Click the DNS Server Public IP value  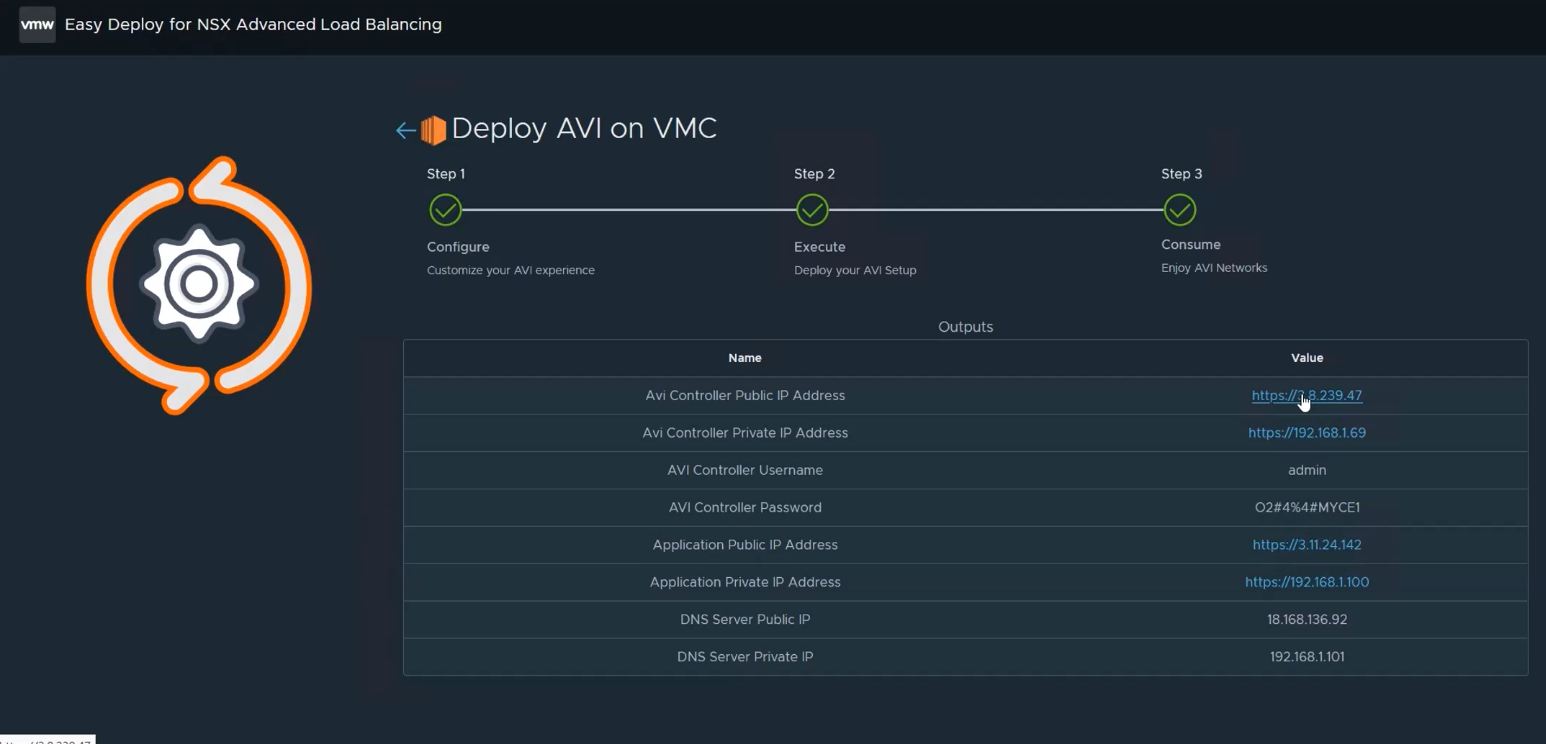[x=1306, y=619]
